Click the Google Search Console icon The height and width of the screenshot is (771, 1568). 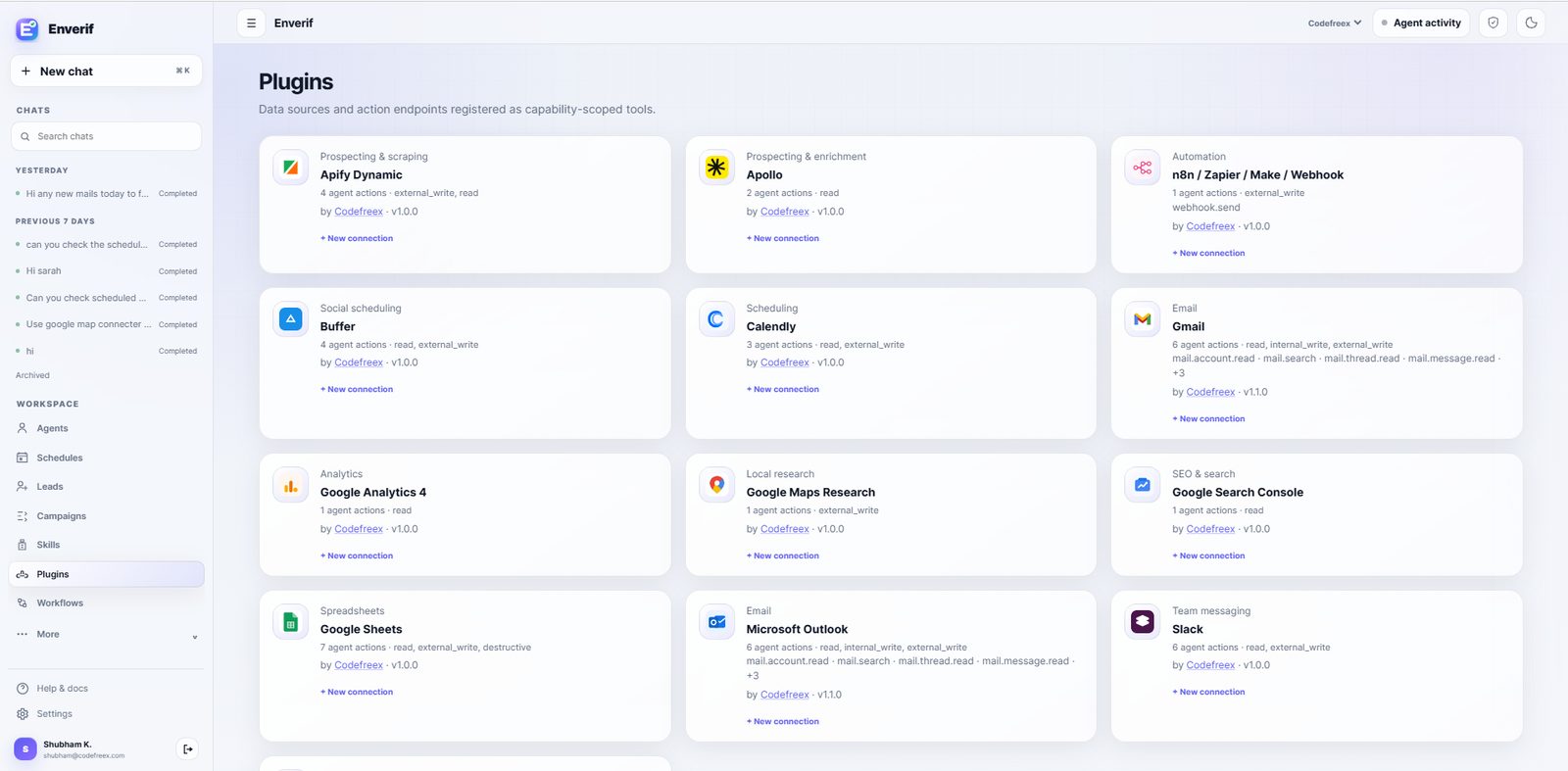pyautogui.click(x=1143, y=485)
